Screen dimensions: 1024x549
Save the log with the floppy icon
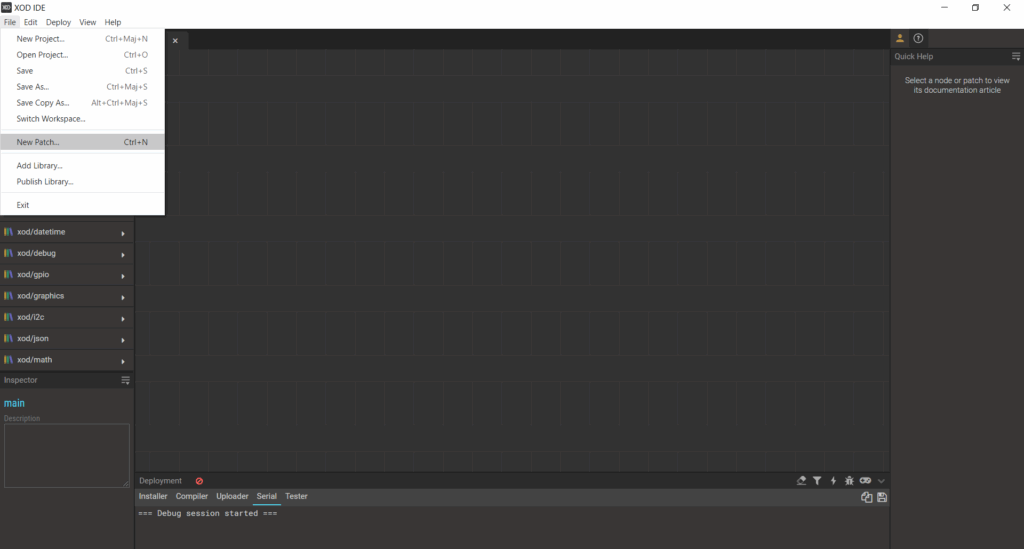(x=882, y=497)
